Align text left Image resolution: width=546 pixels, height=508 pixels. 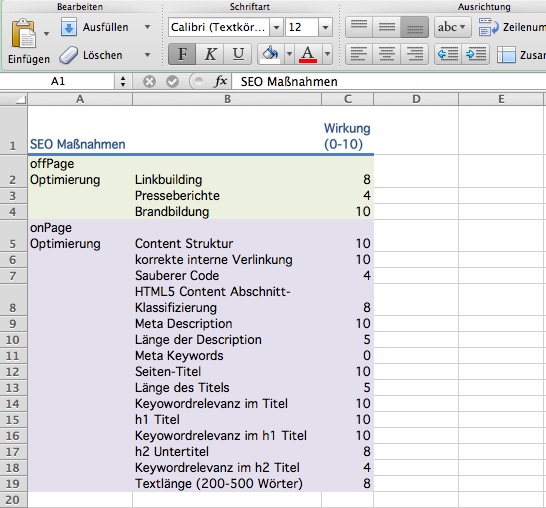click(x=359, y=54)
